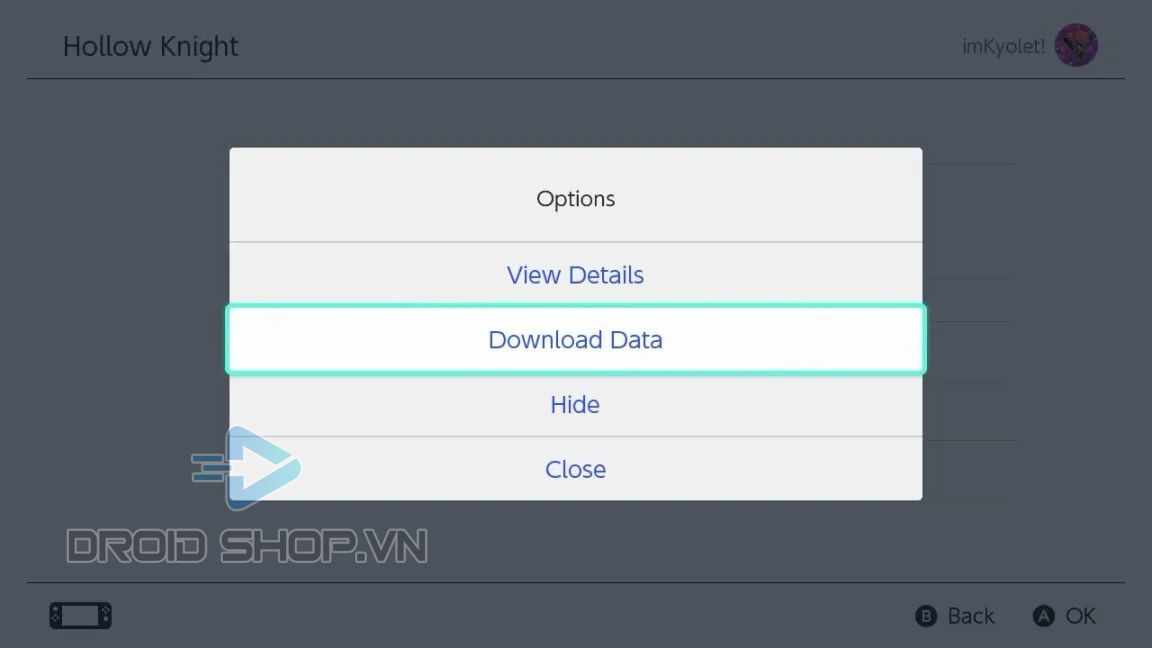This screenshot has width=1152, height=648.
Task: Select the imKyolet! username text
Action: (x=1004, y=46)
